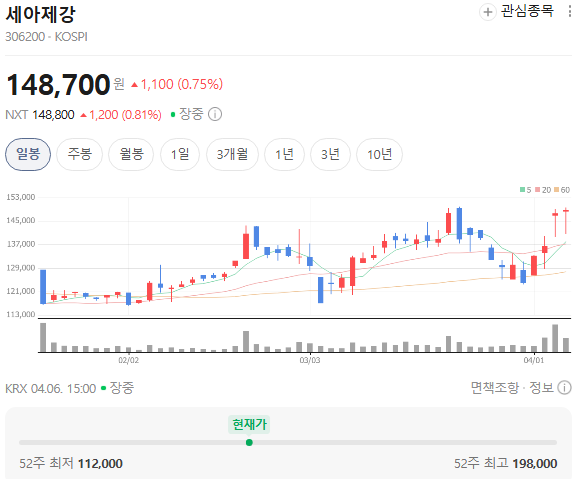574x479 pixels.
Task: Select the 1일 chart period
Action: click(180, 154)
